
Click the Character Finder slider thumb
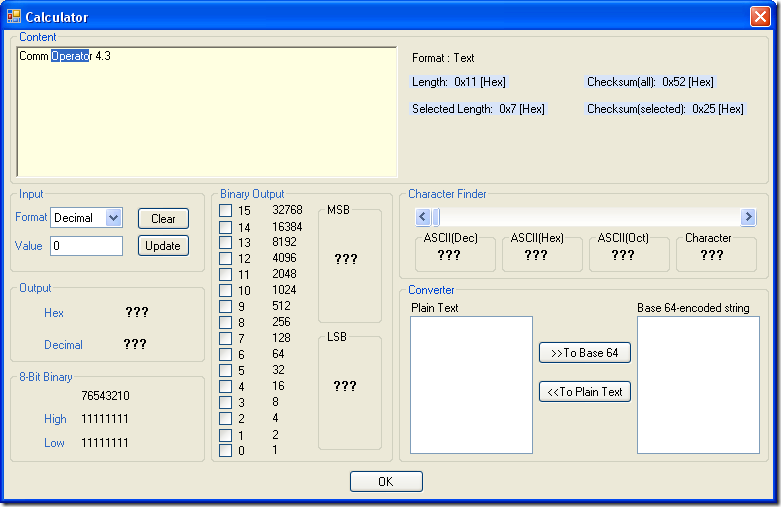(436, 217)
